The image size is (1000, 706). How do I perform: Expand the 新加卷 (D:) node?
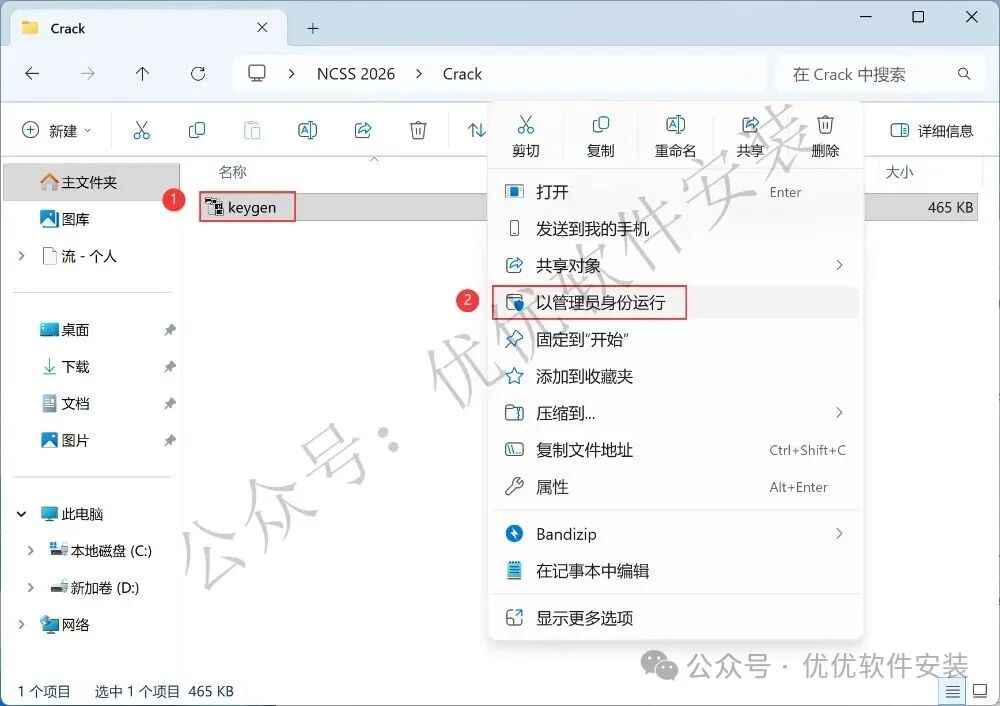click(31, 588)
